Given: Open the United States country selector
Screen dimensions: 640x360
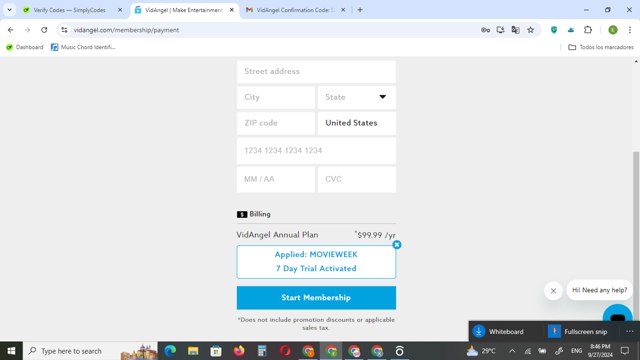Looking at the screenshot, I should tap(357, 123).
